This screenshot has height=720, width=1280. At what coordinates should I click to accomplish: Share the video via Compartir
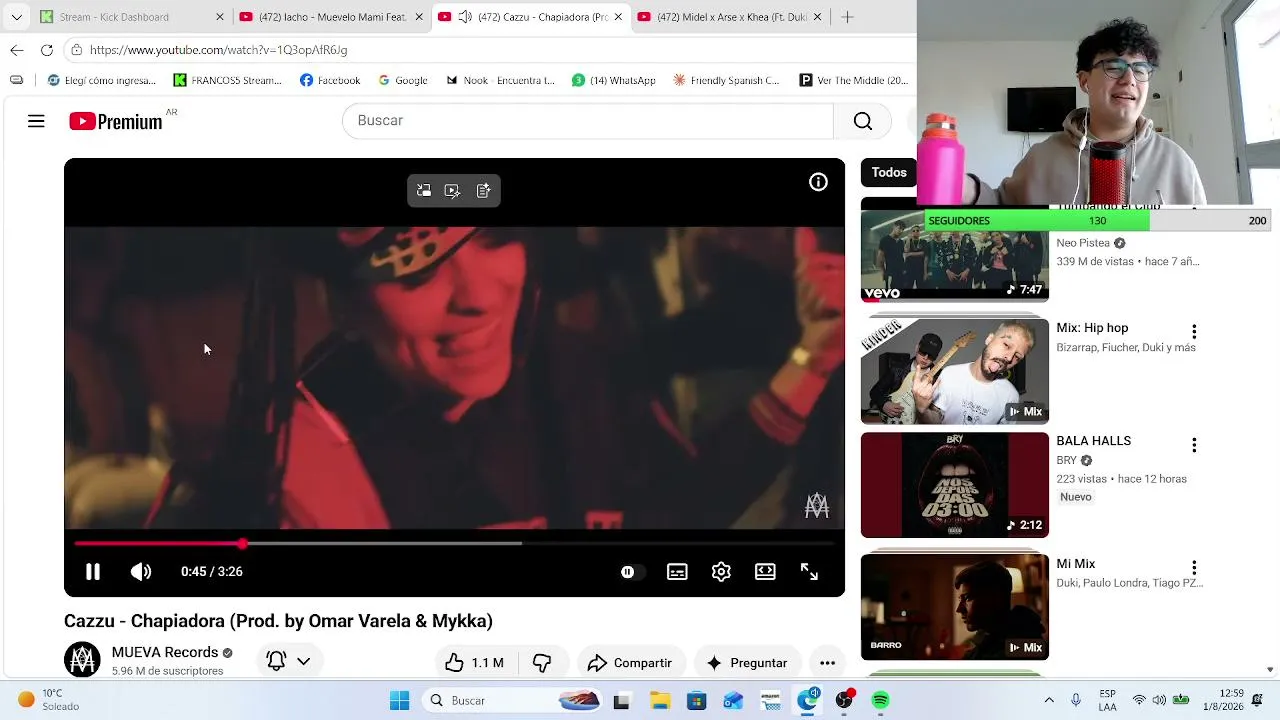(x=629, y=663)
